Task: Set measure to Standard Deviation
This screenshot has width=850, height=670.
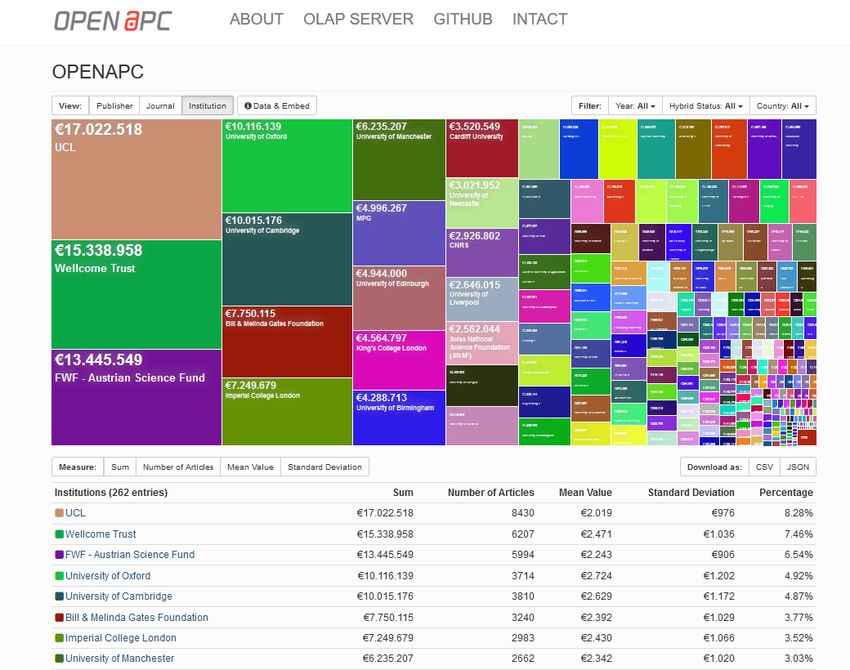Action: [x=325, y=467]
